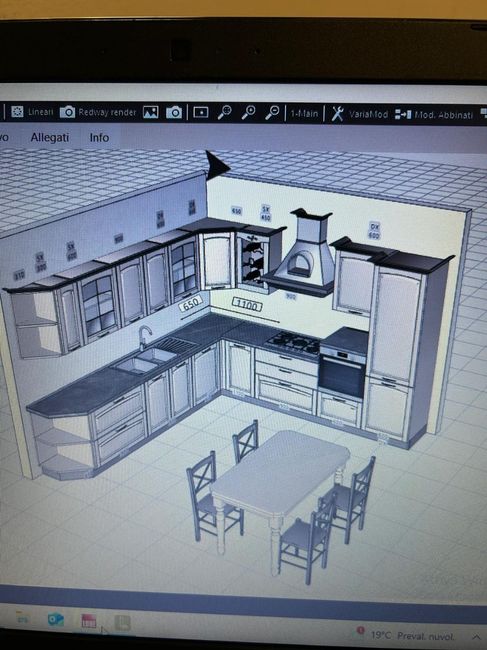The image size is (487, 650).
Task: Click the VariaMod wrench and screwdriver icon
Action: [337, 114]
